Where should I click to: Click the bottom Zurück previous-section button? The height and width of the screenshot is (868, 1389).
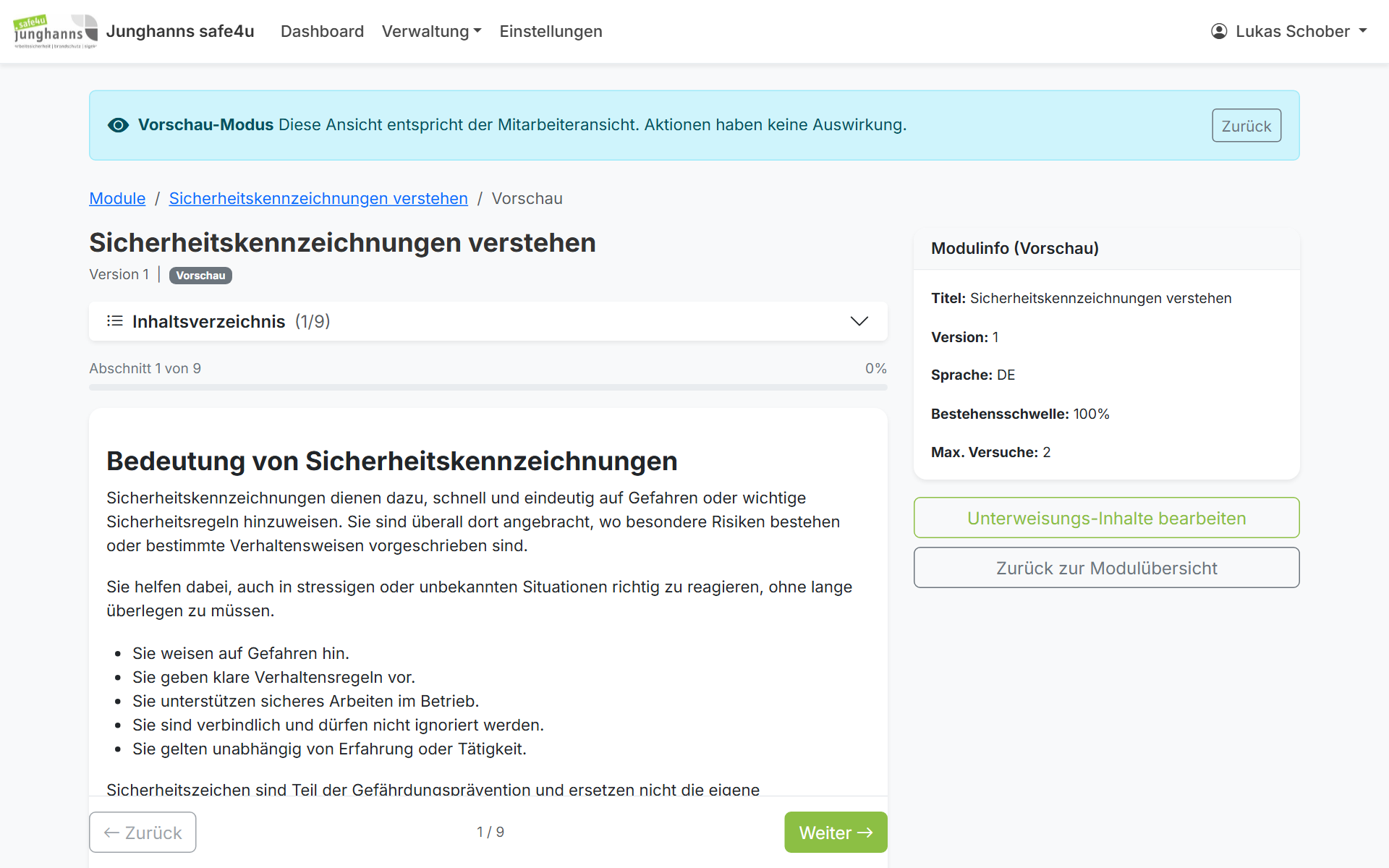[x=143, y=833]
